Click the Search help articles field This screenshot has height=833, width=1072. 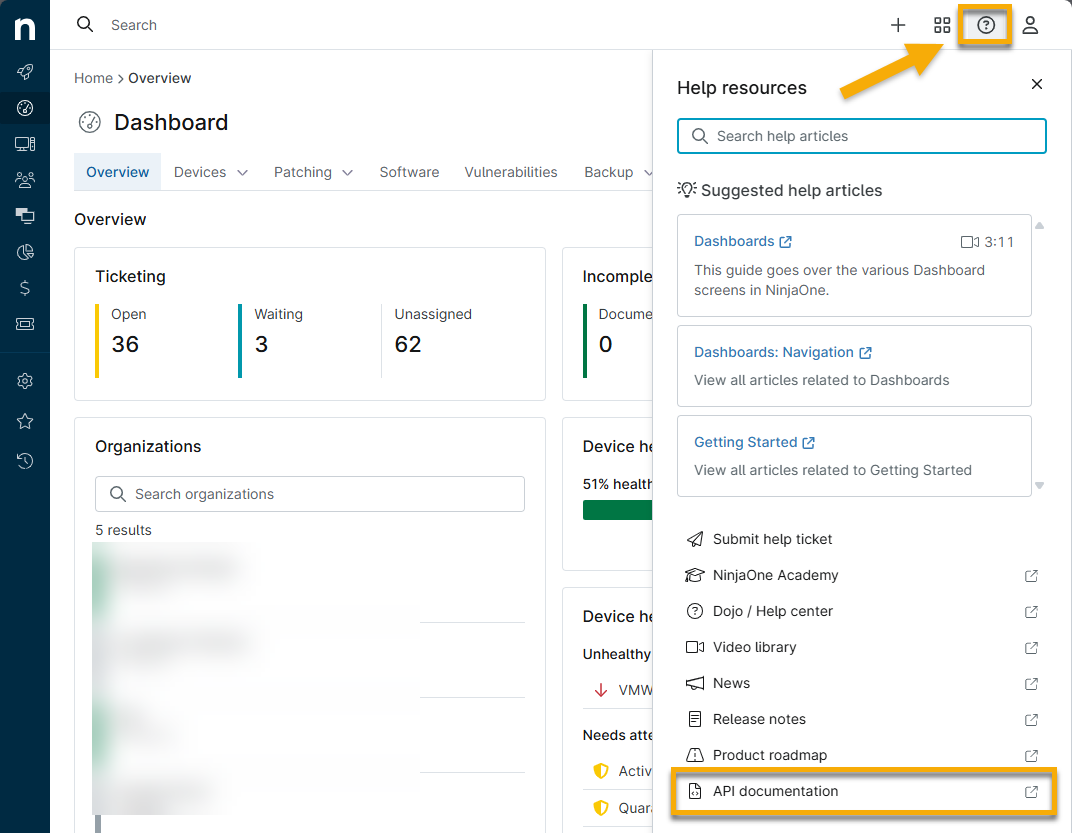(x=862, y=136)
